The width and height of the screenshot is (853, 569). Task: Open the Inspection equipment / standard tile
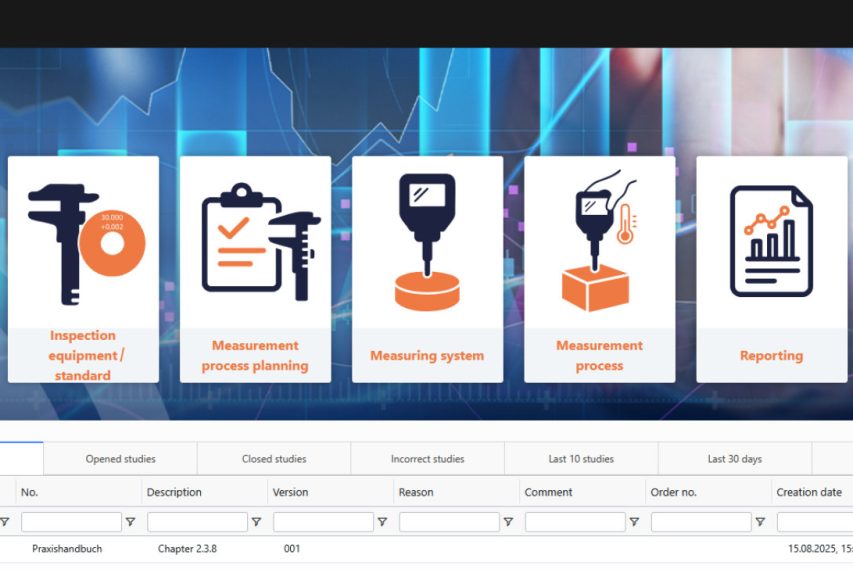tap(83, 268)
